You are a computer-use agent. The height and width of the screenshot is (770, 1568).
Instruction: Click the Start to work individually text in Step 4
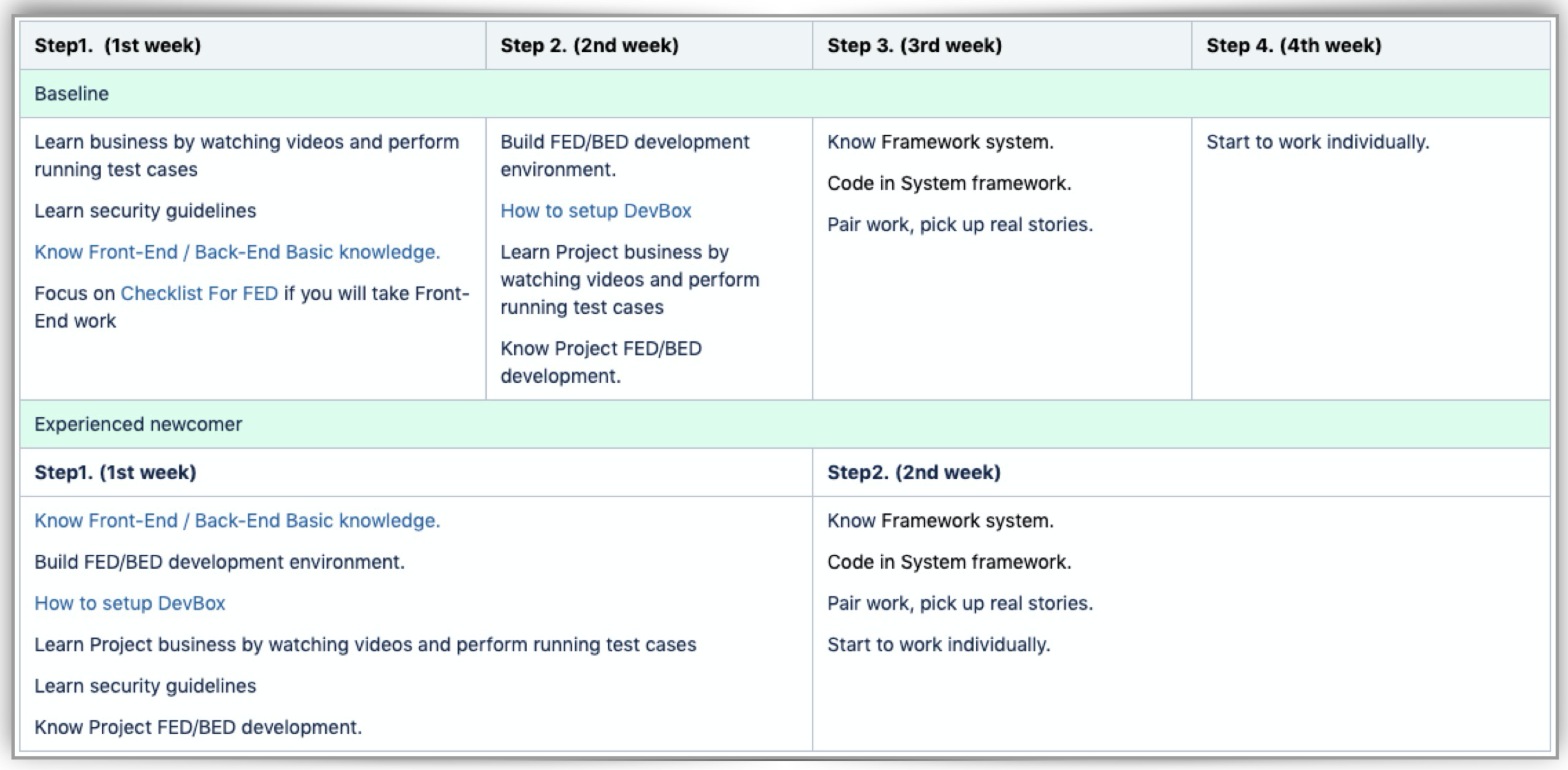pyautogui.click(x=1317, y=142)
